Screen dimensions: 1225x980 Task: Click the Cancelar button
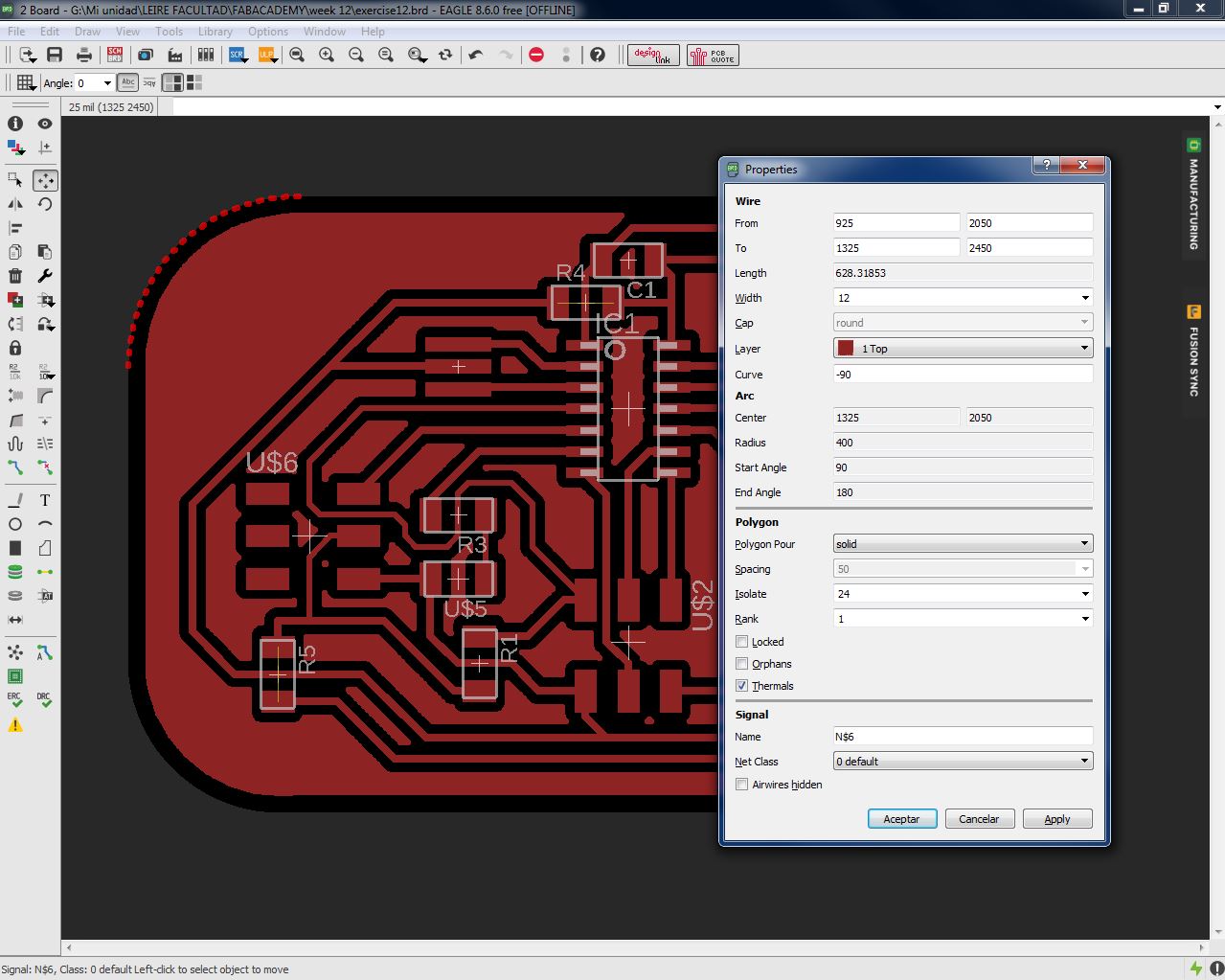[x=979, y=819]
